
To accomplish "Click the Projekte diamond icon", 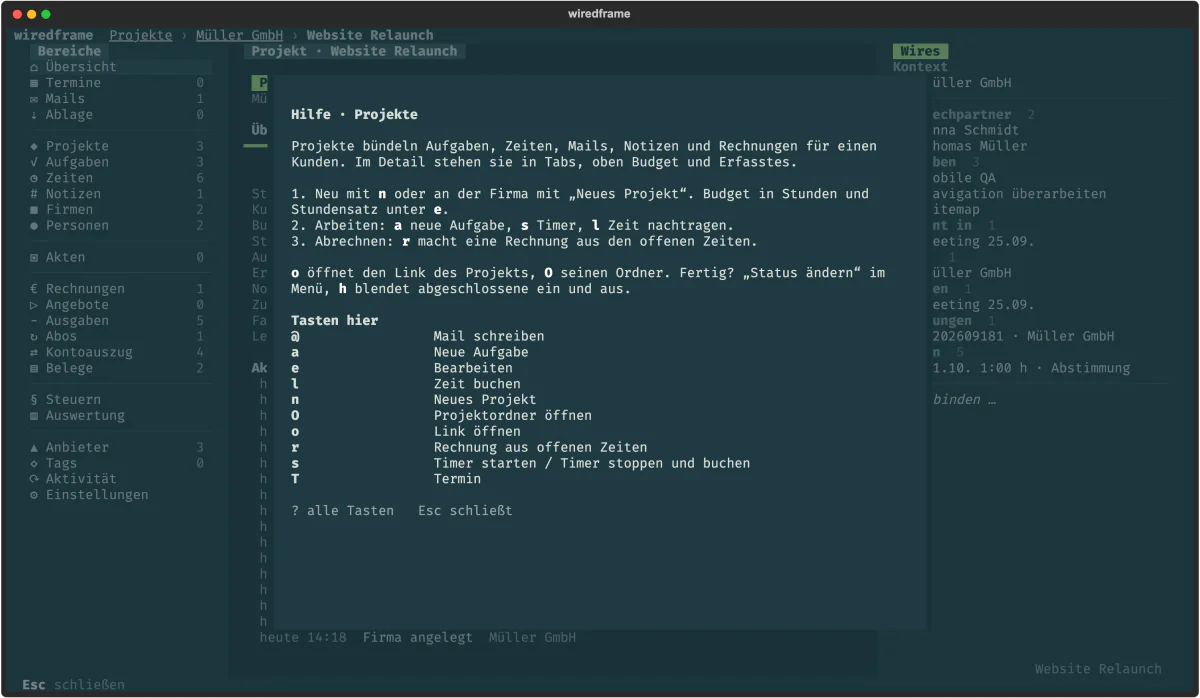I will 35,146.
